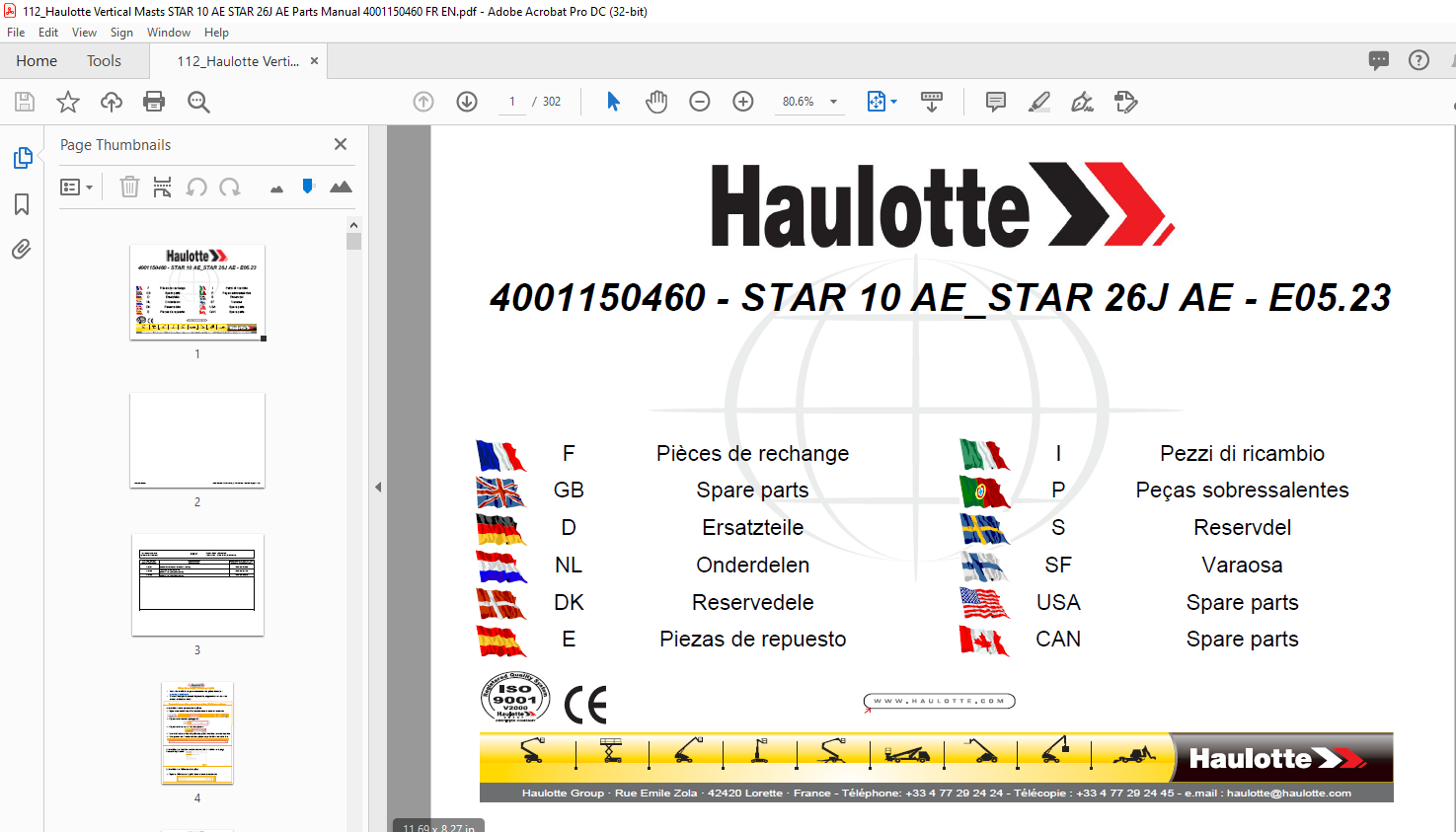Select the highlight text pen tool
This screenshot has width=1456, height=832.
1039,102
